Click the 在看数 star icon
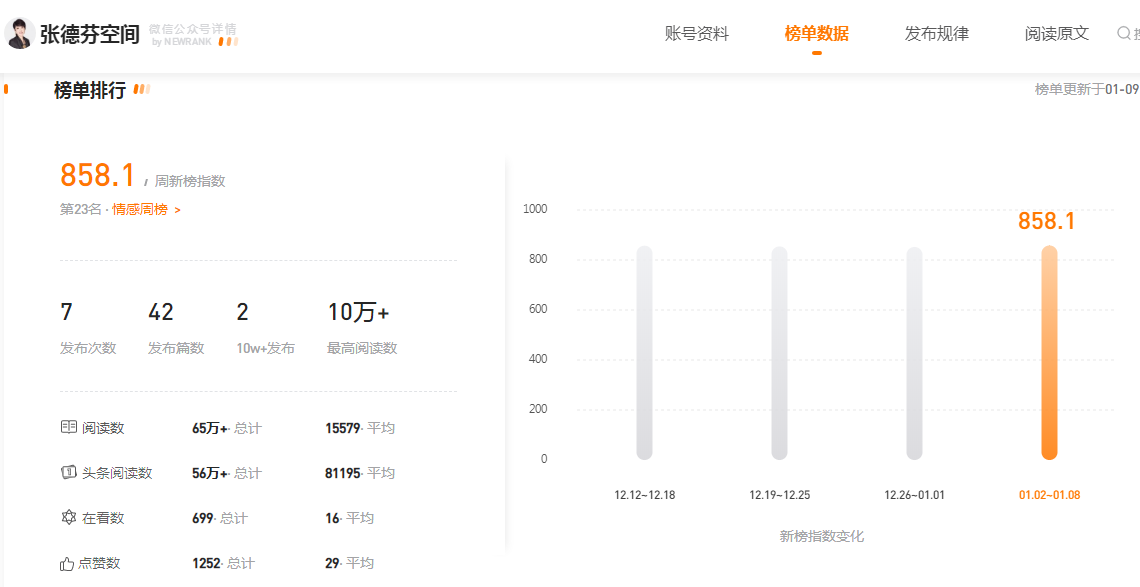Viewport: 1140px width, 587px height. click(68, 517)
